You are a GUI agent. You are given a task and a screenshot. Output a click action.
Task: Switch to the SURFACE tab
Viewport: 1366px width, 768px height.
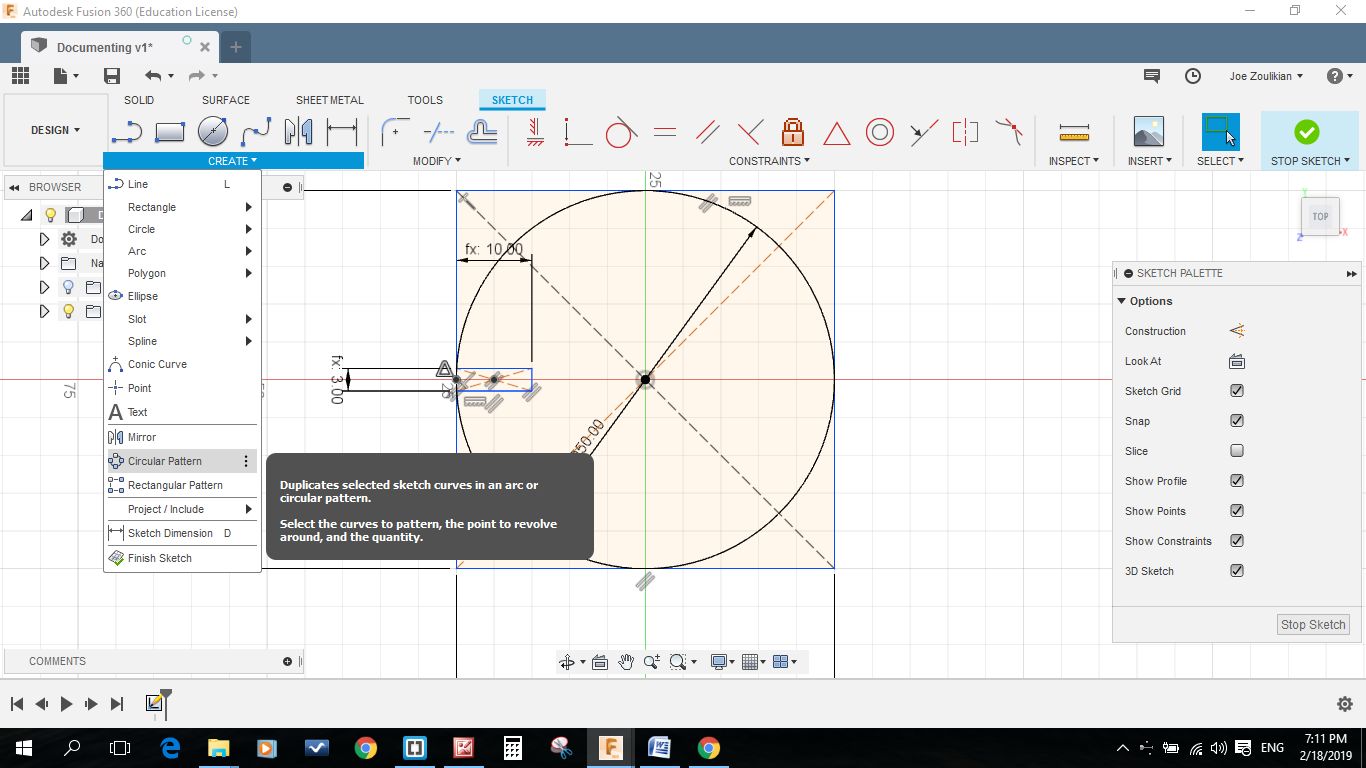(x=226, y=100)
